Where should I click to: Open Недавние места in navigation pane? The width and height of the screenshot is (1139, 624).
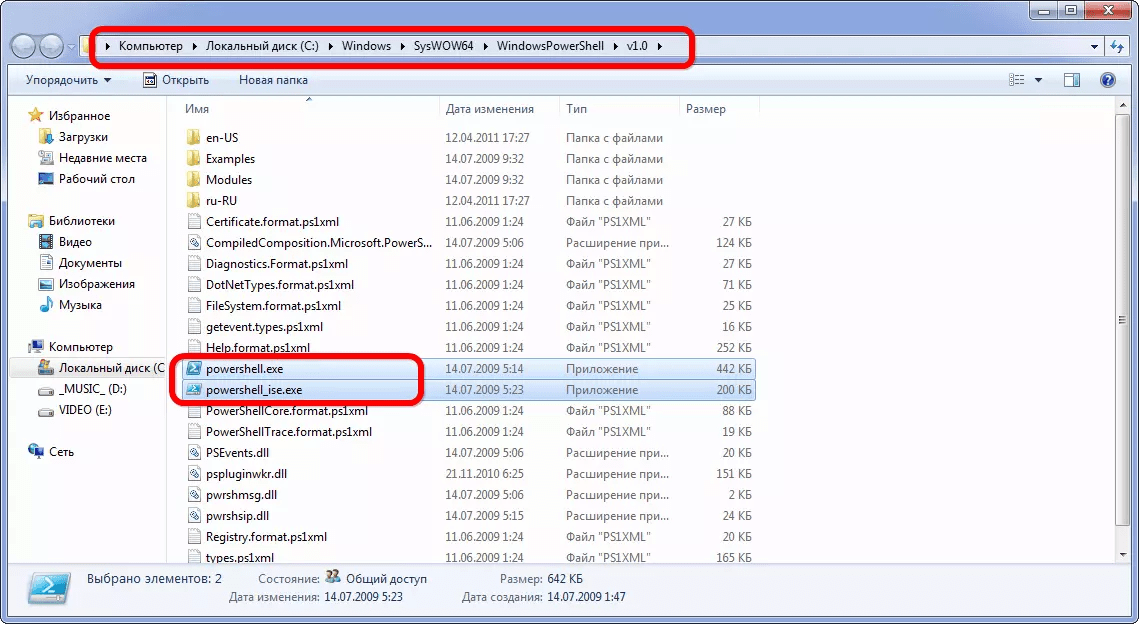(102, 158)
